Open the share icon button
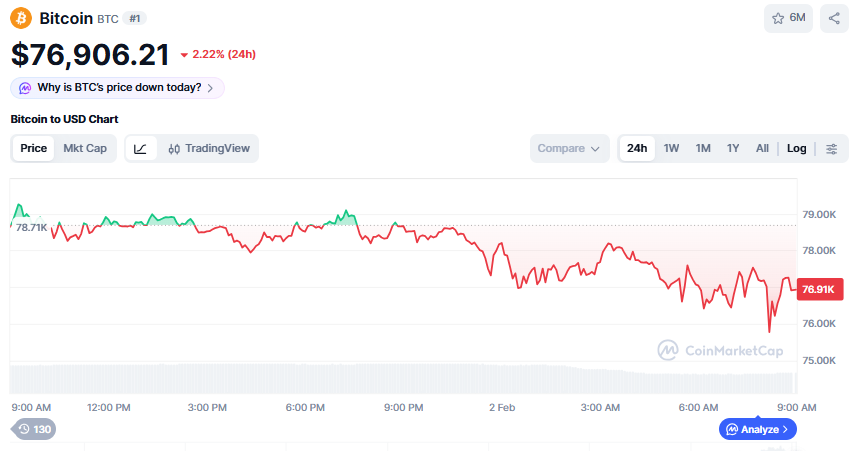This screenshot has height=451, width=860. pyautogui.click(x=833, y=18)
